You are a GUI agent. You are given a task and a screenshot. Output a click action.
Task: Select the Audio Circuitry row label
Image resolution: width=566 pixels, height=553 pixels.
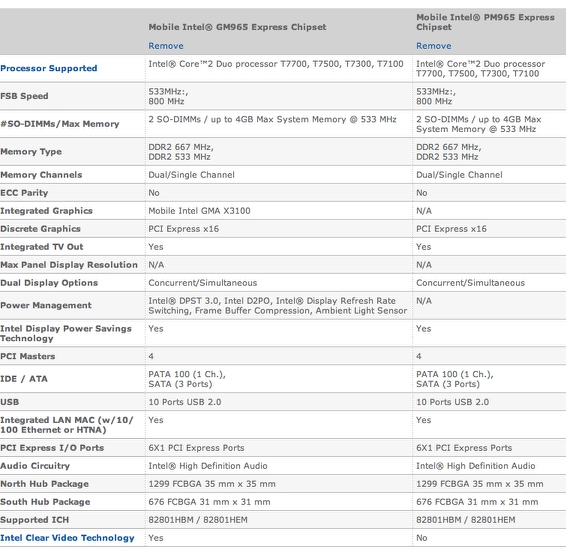[x=35, y=466]
